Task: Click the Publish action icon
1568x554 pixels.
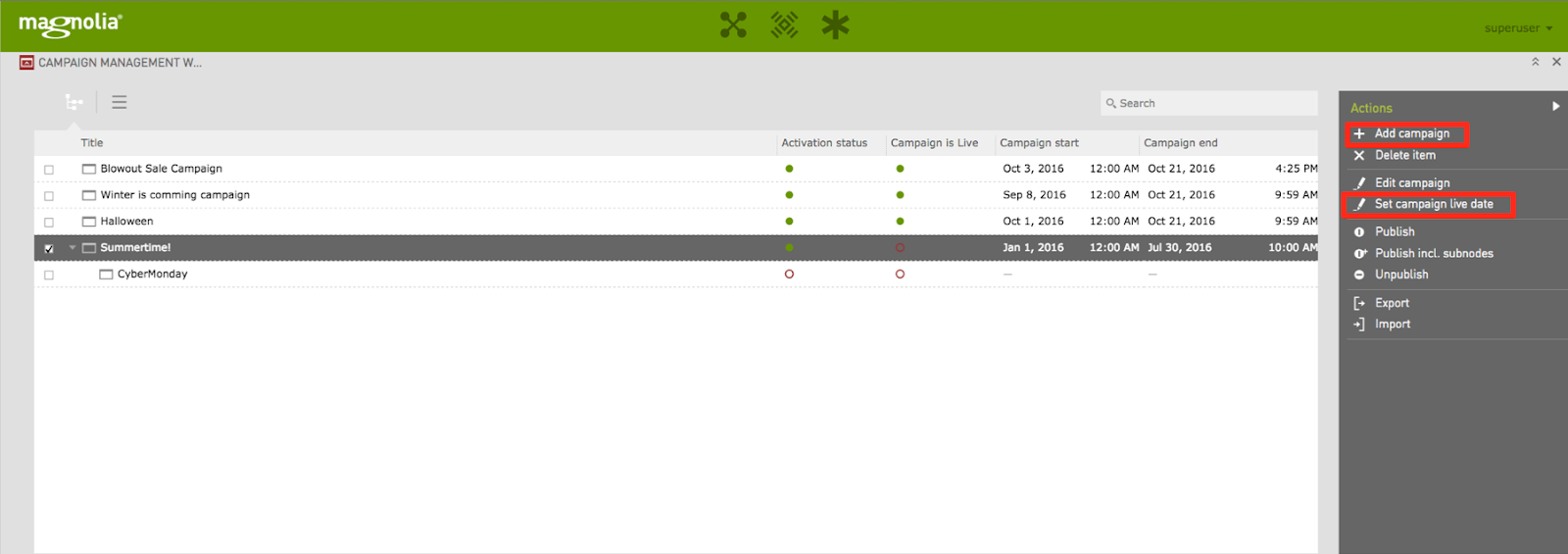Action: point(1359,232)
